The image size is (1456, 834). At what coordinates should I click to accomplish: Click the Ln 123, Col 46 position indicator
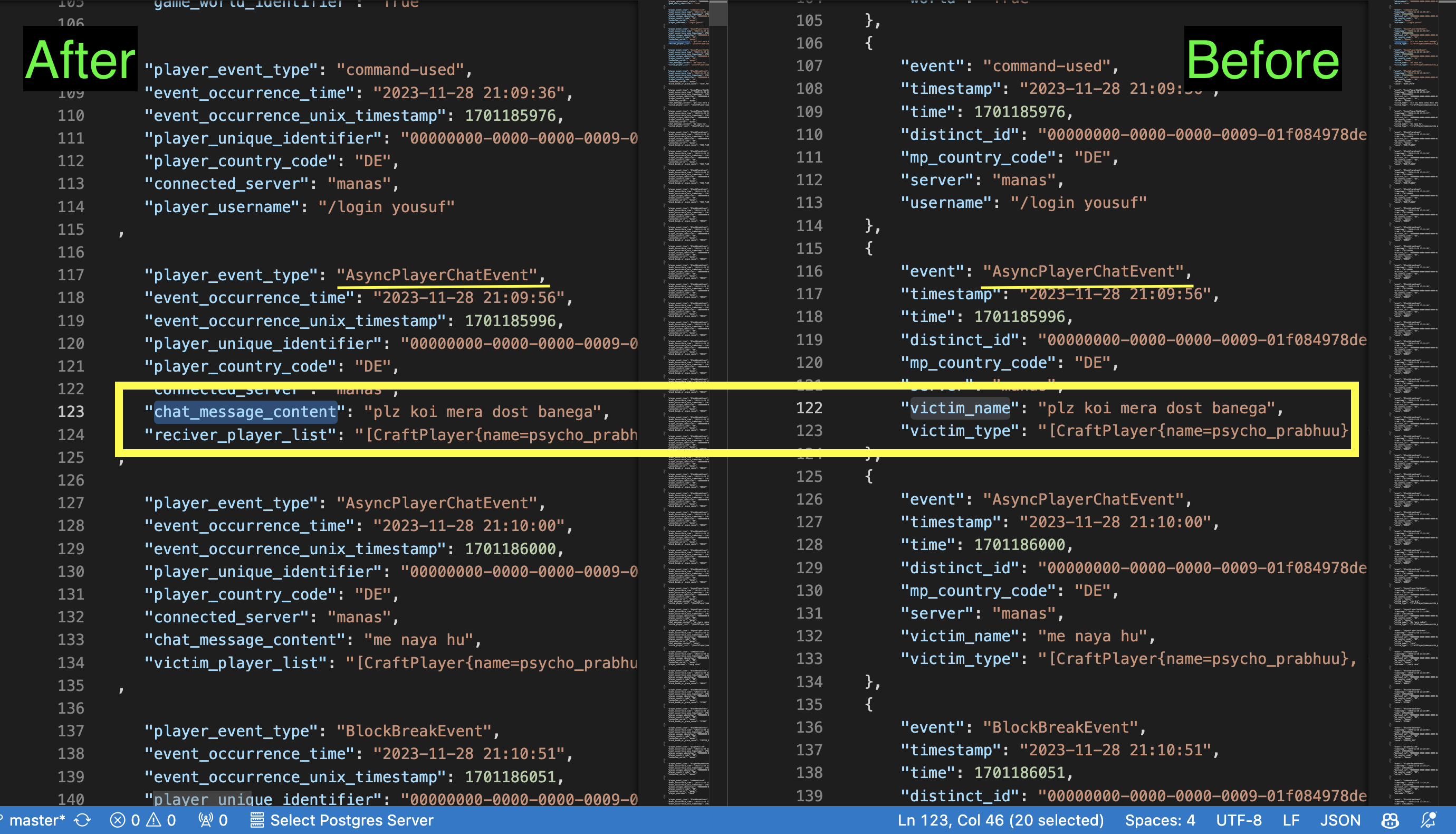tap(1000, 820)
